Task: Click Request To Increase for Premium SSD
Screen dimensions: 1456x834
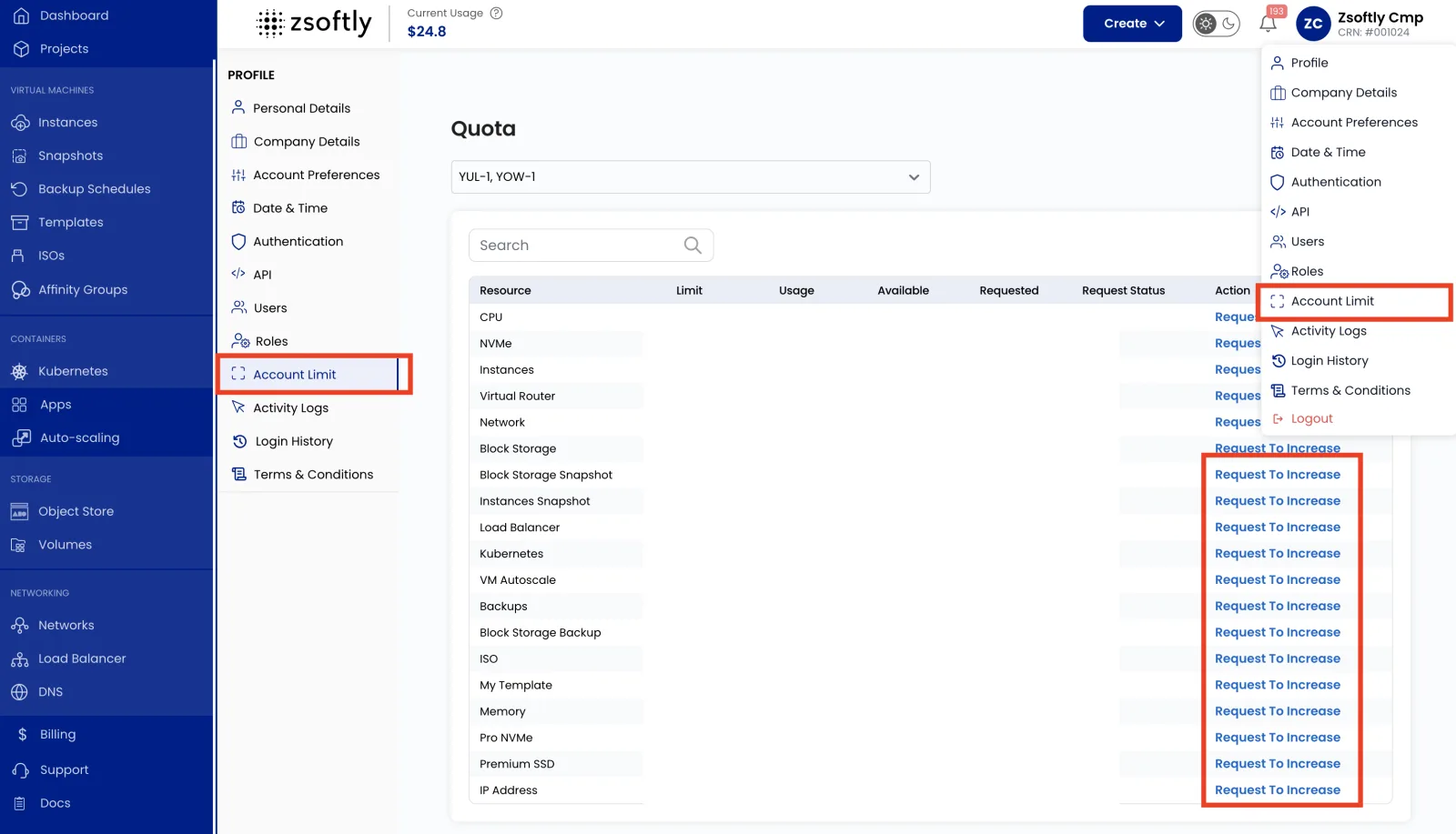Action: coord(1277,764)
